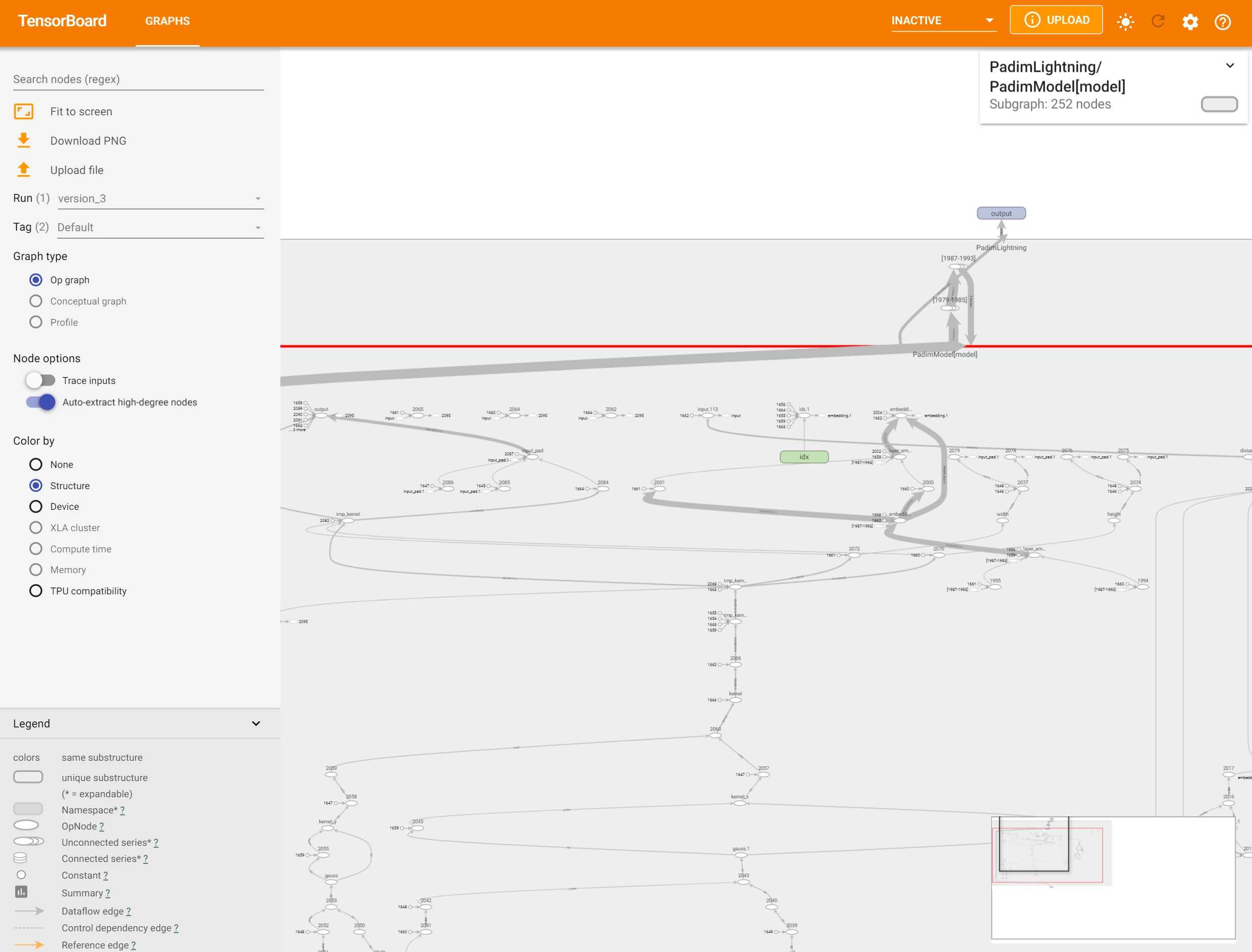Click the minimap viewport rectangle
This screenshot has width=1252, height=952.
1033,844
